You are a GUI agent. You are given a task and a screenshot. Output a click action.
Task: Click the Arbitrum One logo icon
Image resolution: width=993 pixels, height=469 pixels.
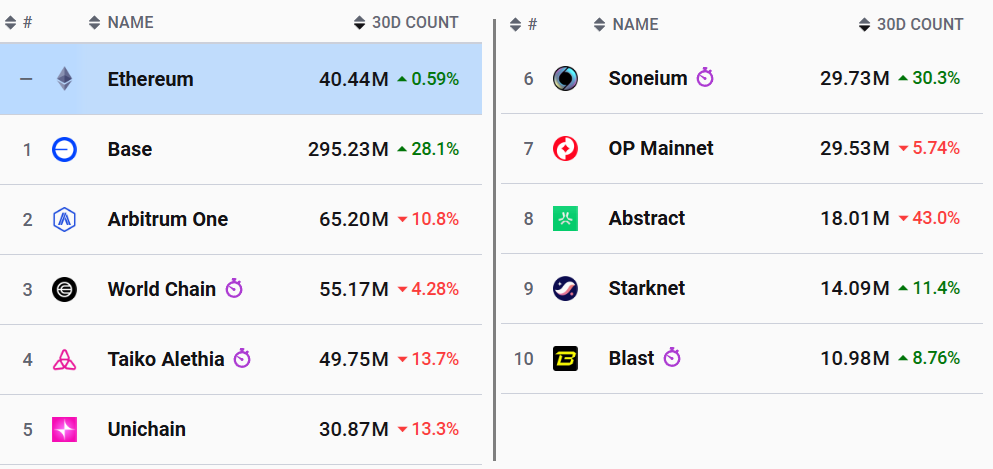point(65,219)
